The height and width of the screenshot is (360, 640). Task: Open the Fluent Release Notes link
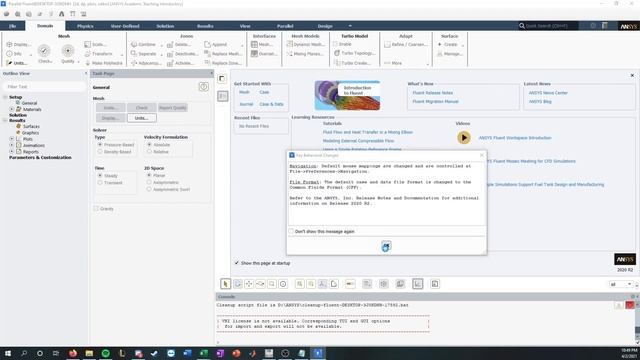click(x=433, y=93)
